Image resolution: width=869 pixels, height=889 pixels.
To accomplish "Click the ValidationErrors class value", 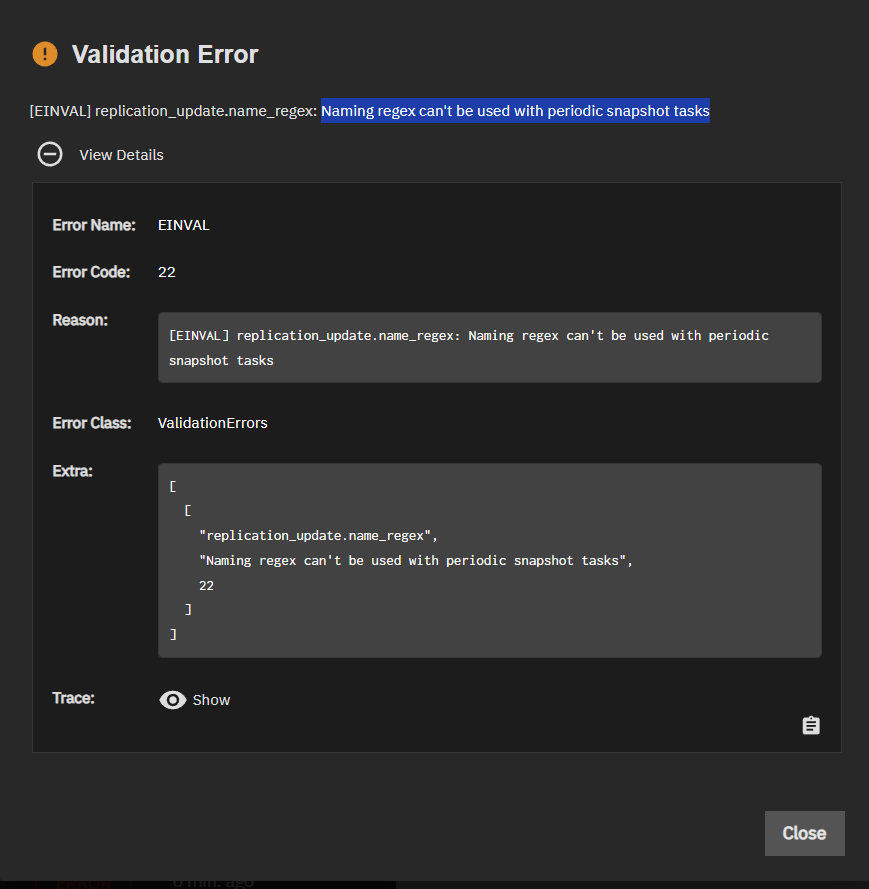I will pos(213,423).
